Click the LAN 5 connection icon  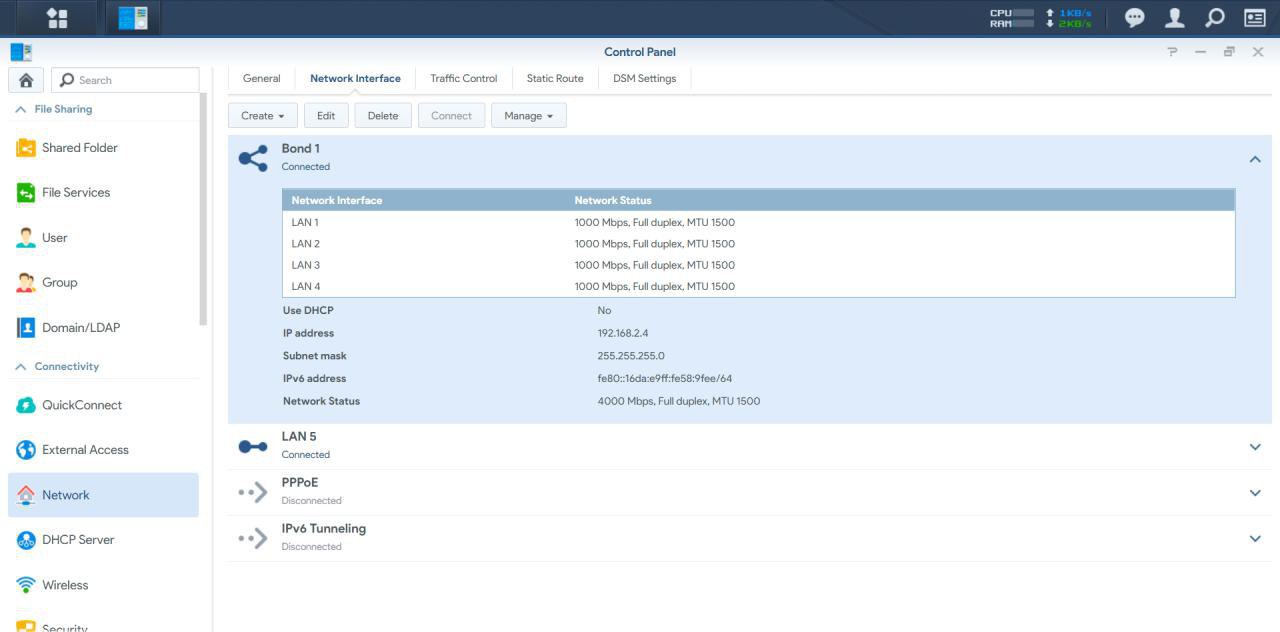point(253,446)
